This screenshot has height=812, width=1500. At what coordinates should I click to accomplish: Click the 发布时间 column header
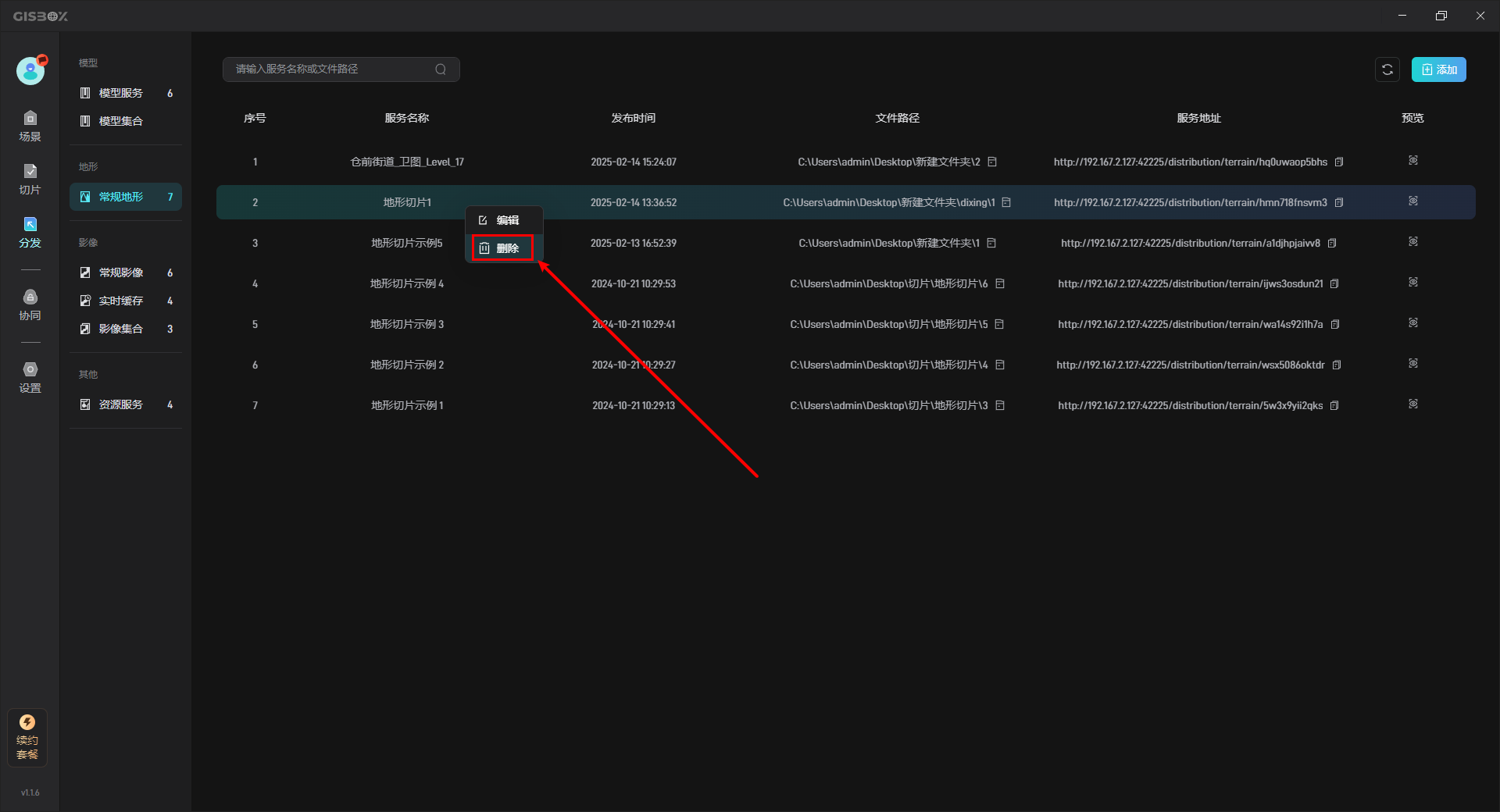(x=634, y=118)
